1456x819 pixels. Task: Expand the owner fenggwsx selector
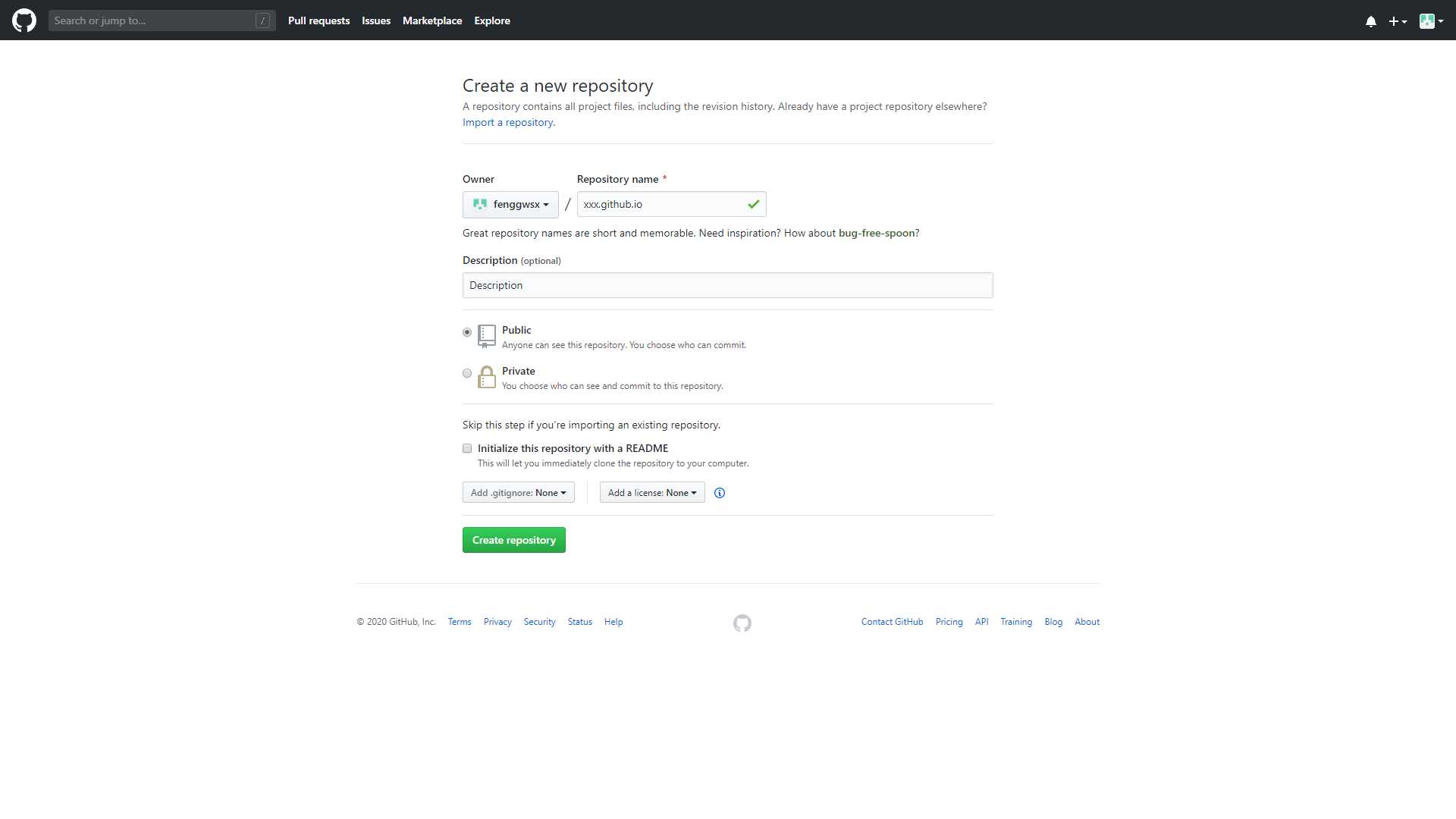[510, 204]
